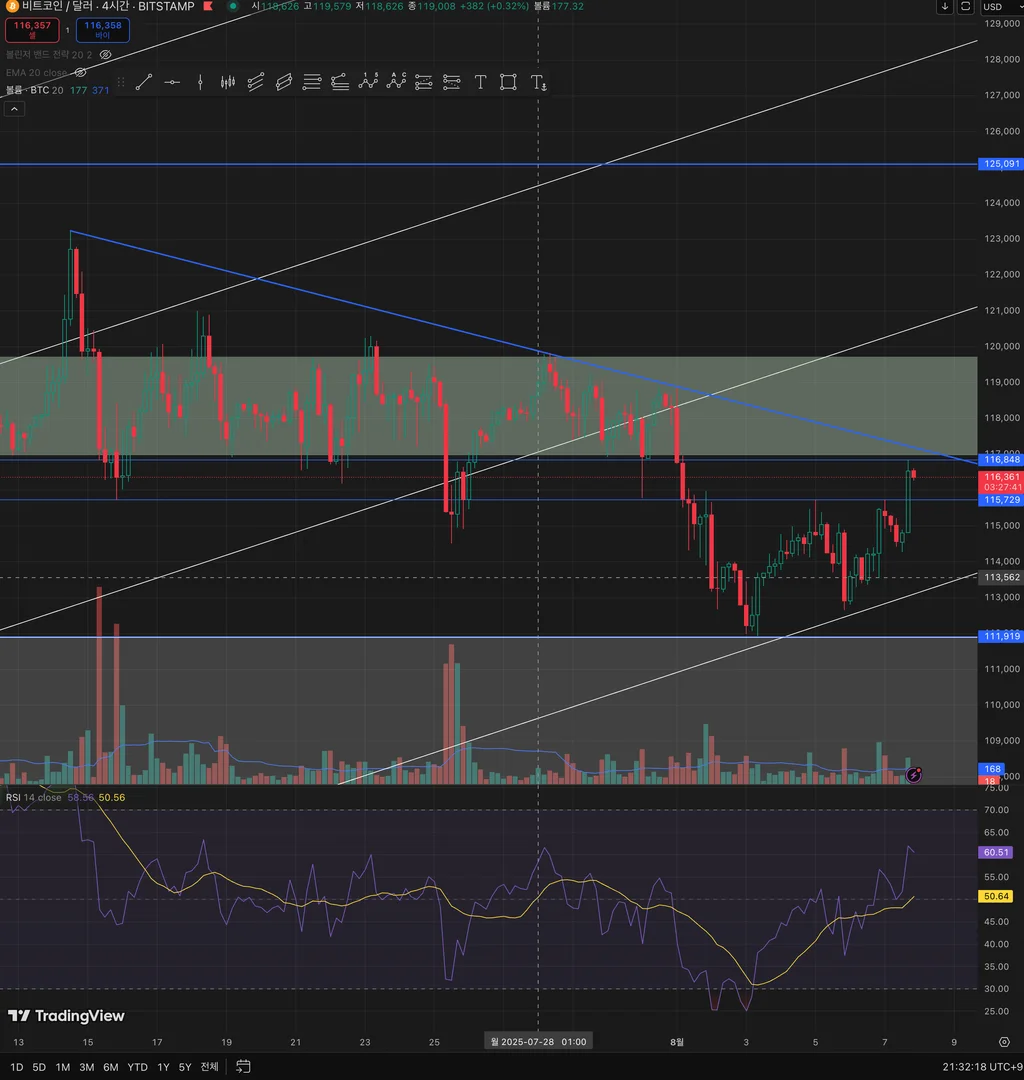Select the anchored text tool
The image size is (1024, 1080).
539,83
